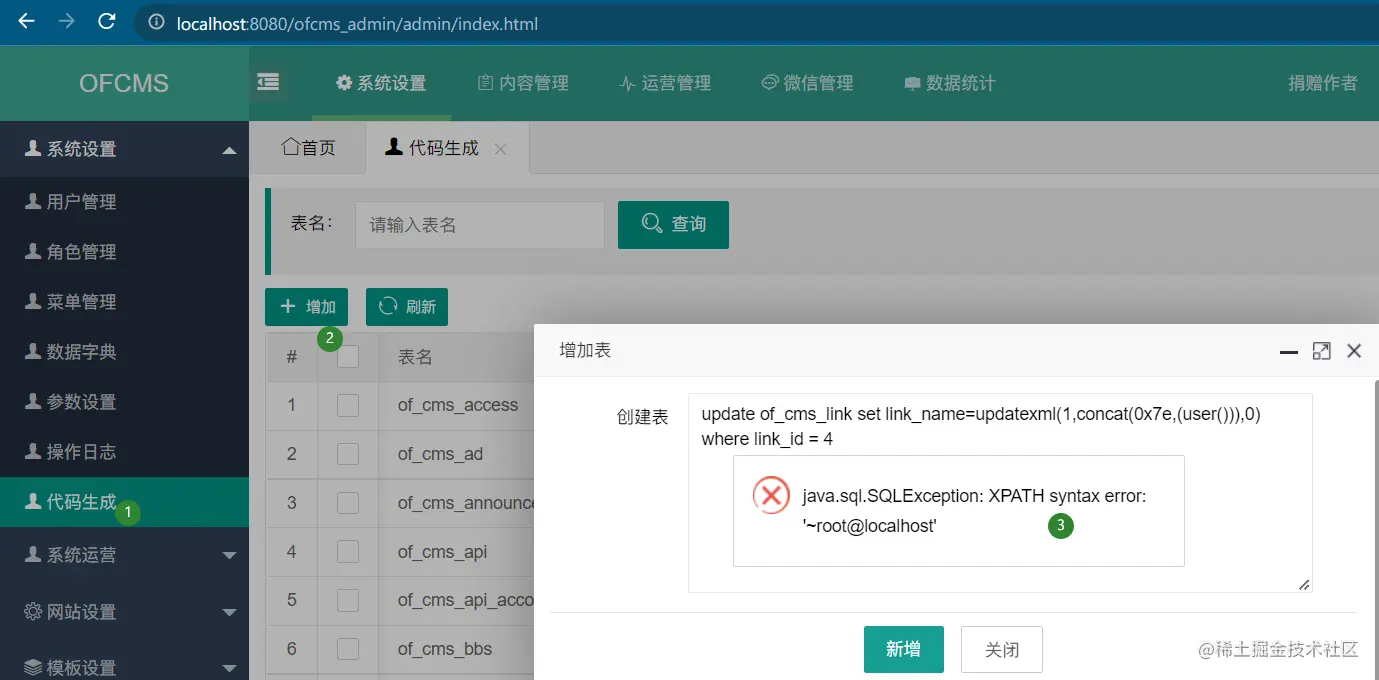Collapse the 系统设置 sidebar group
This screenshot has width=1379, height=680.
[x=124, y=149]
